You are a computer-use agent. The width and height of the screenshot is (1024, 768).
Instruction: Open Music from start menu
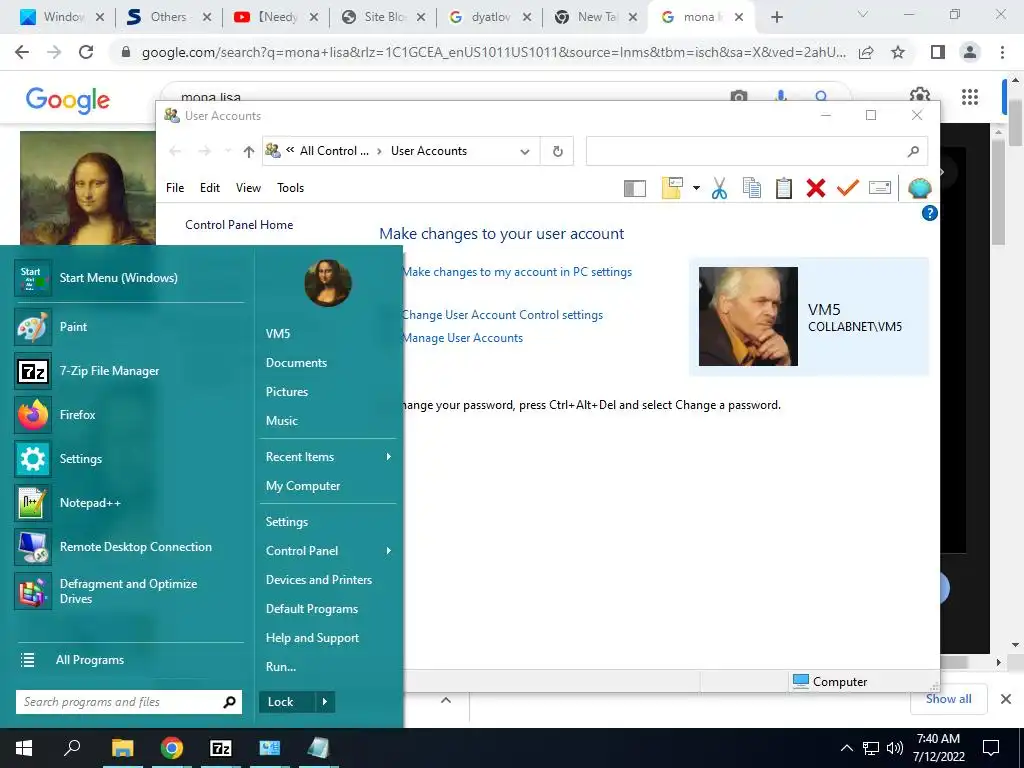pos(328,421)
